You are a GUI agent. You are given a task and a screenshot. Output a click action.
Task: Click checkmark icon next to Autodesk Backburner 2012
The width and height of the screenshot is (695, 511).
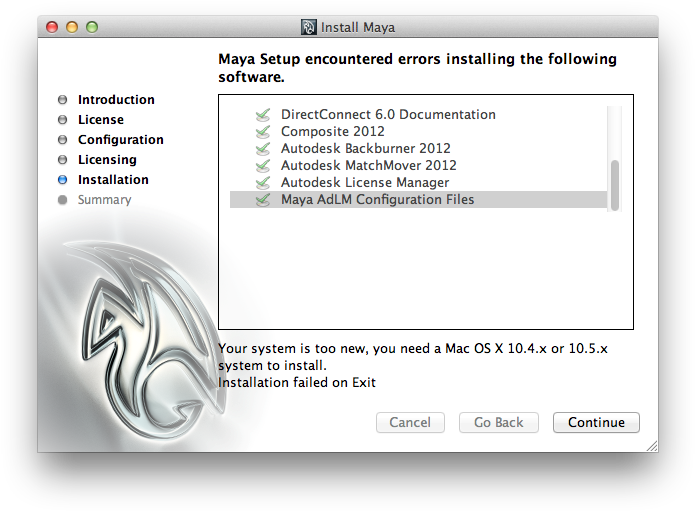point(263,148)
